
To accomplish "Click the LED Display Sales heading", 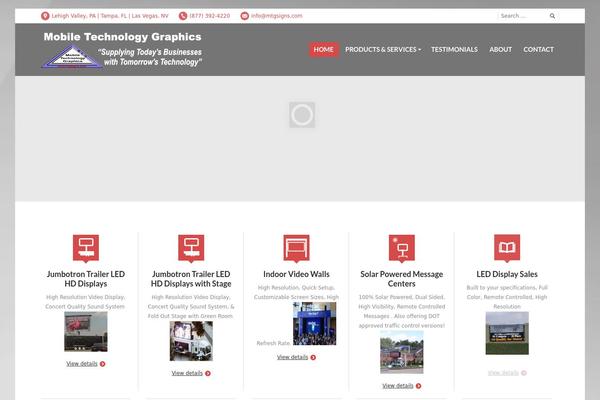I will pos(507,274).
